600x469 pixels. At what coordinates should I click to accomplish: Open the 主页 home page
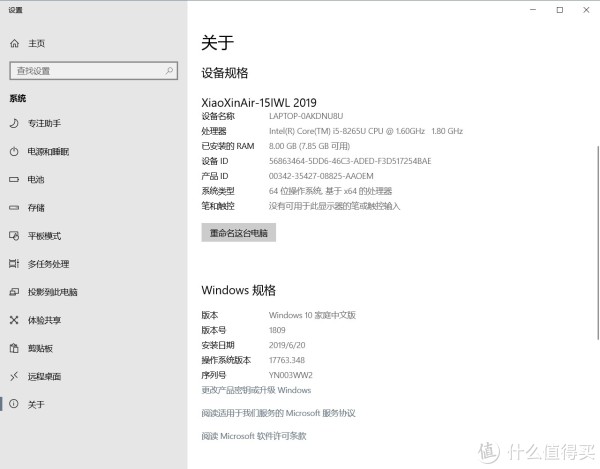pyautogui.click(x=37, y=44)
